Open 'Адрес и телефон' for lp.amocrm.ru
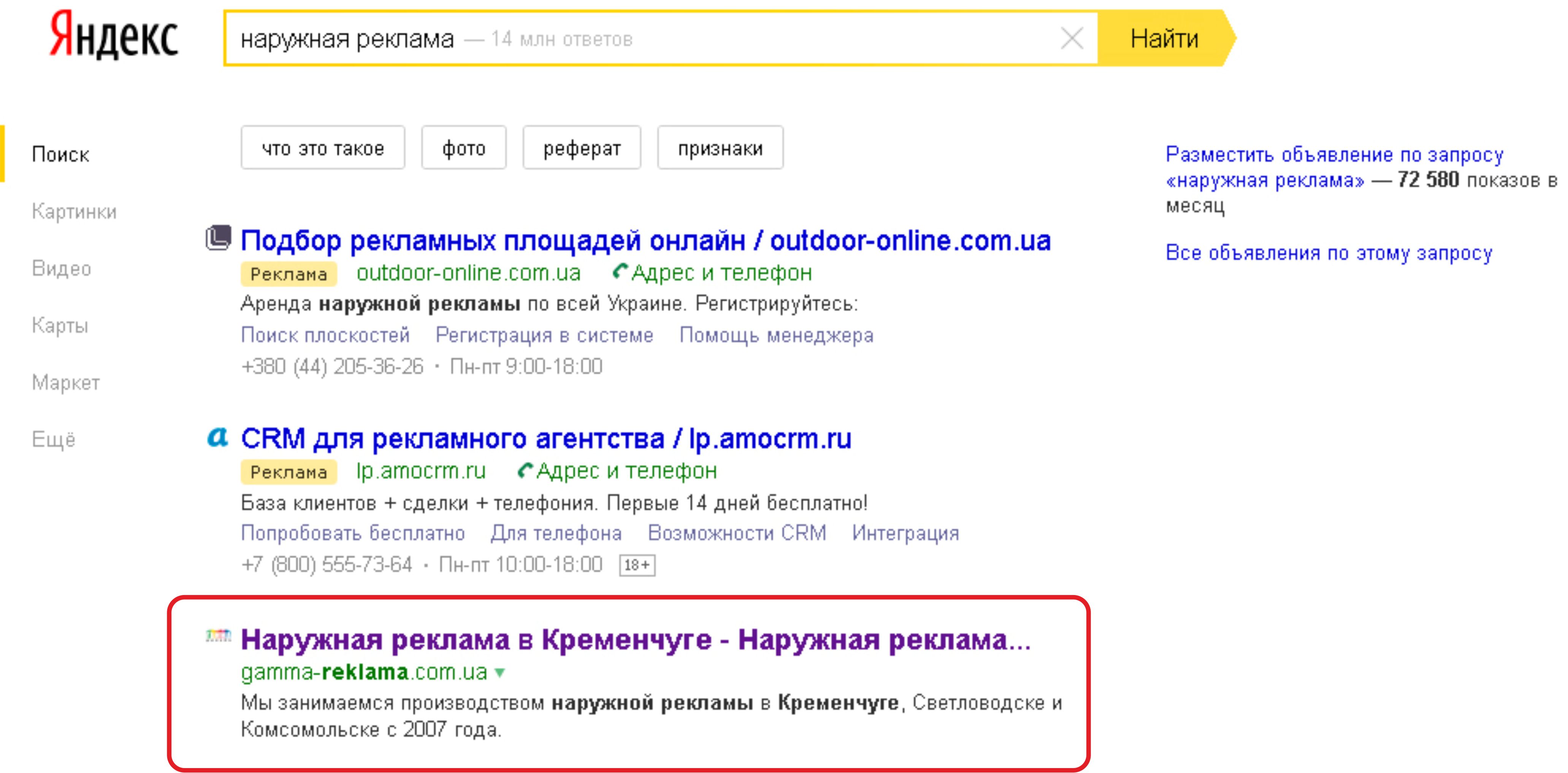The image size is (1568, 773). click(627, 470)
